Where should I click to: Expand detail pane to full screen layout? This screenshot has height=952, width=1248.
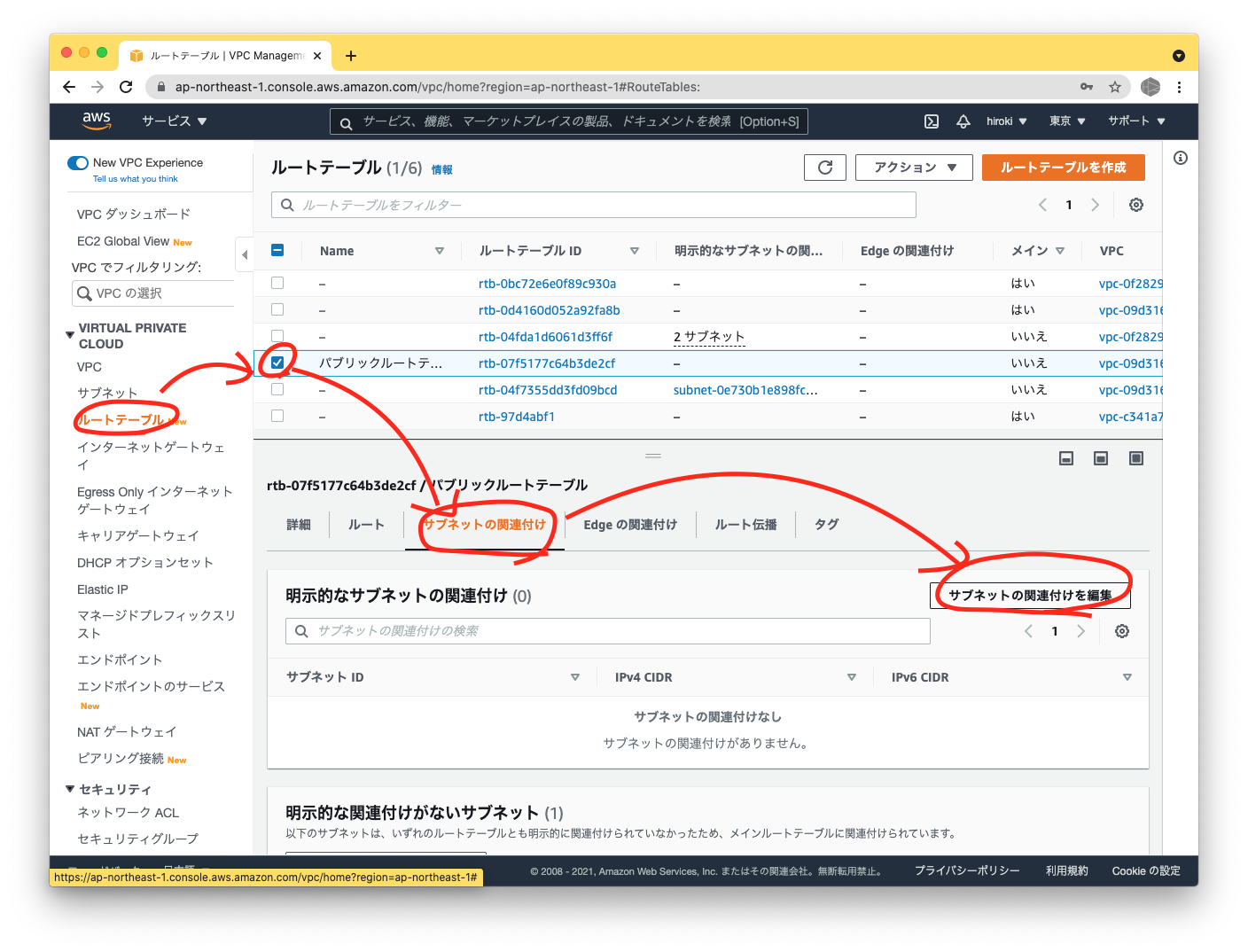click(x=1135, y=458)
